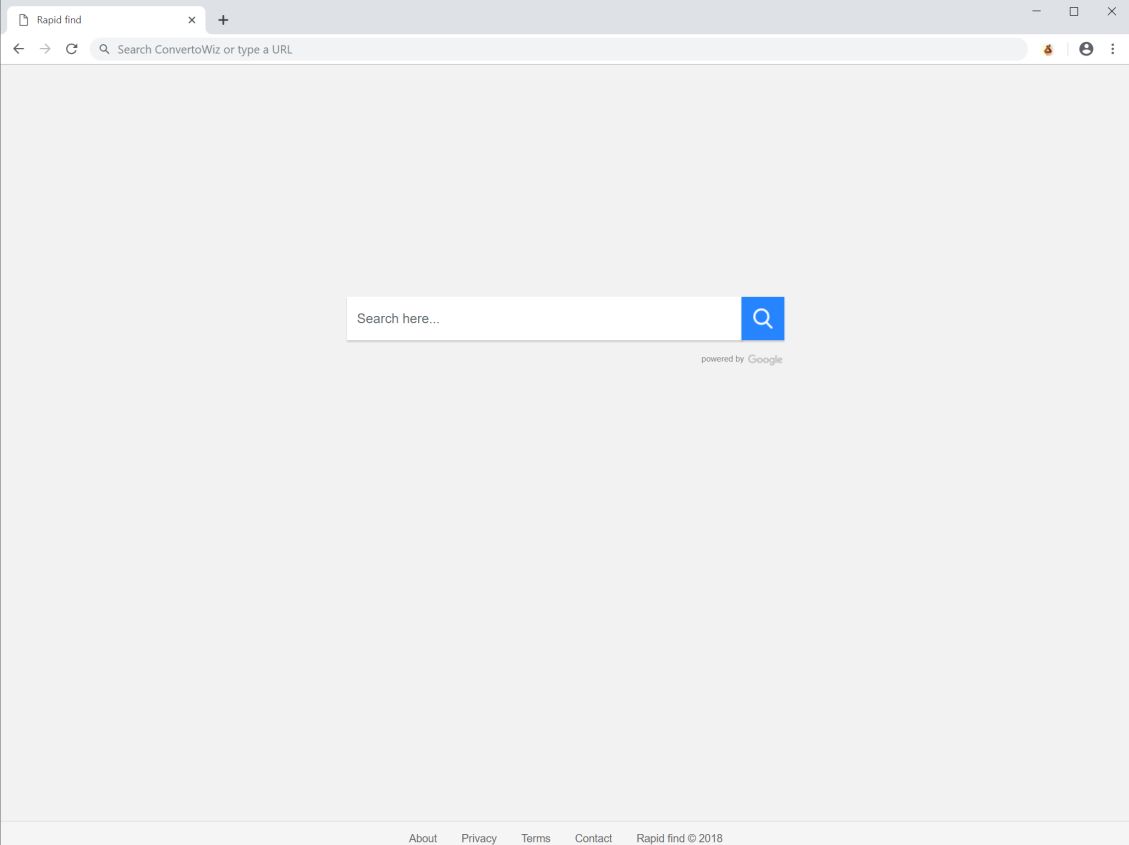Click the 'Rapid find © 2018' text

click(679, 838)
